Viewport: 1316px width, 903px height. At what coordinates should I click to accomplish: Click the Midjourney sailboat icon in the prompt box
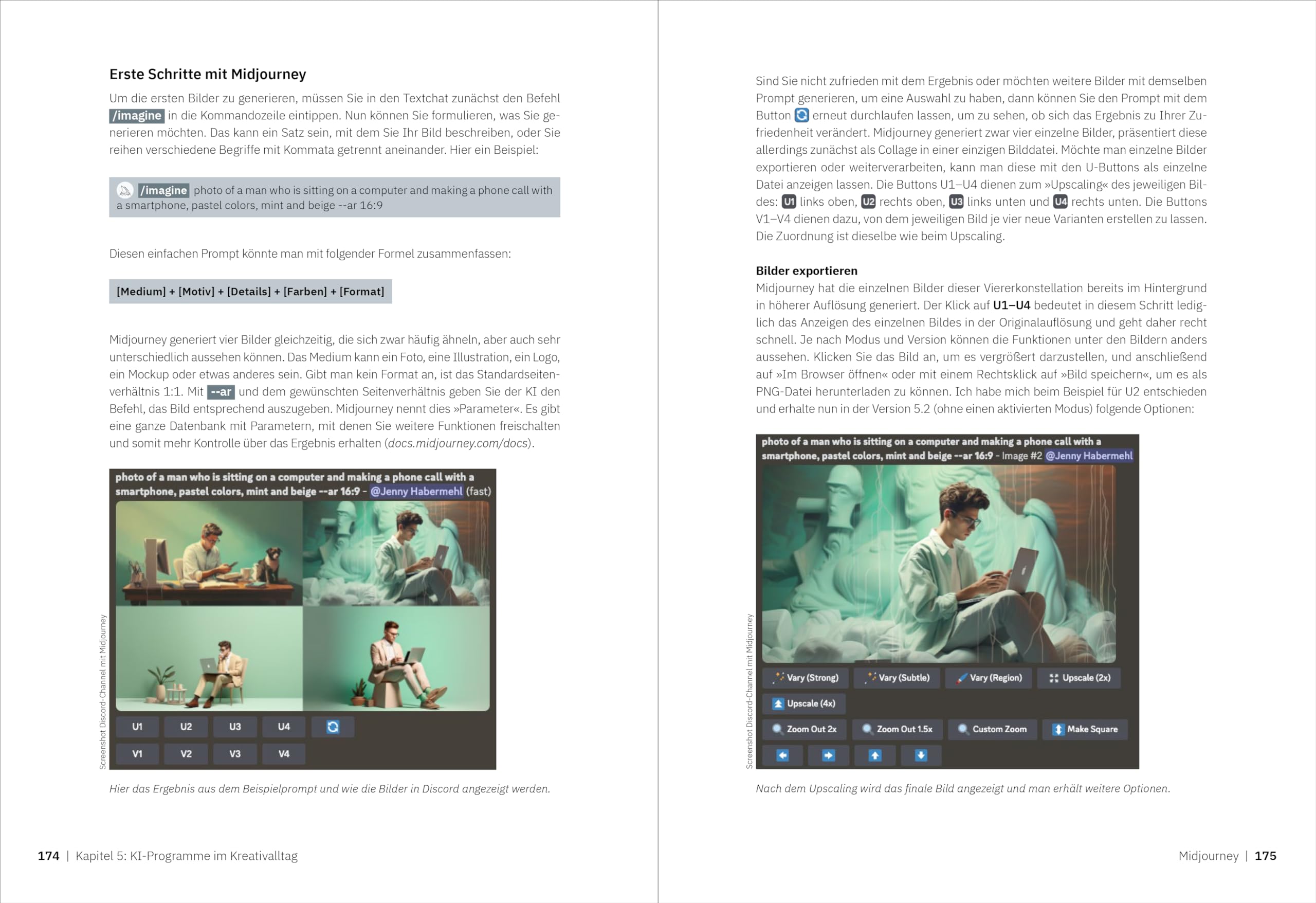(x=125, y=190)
